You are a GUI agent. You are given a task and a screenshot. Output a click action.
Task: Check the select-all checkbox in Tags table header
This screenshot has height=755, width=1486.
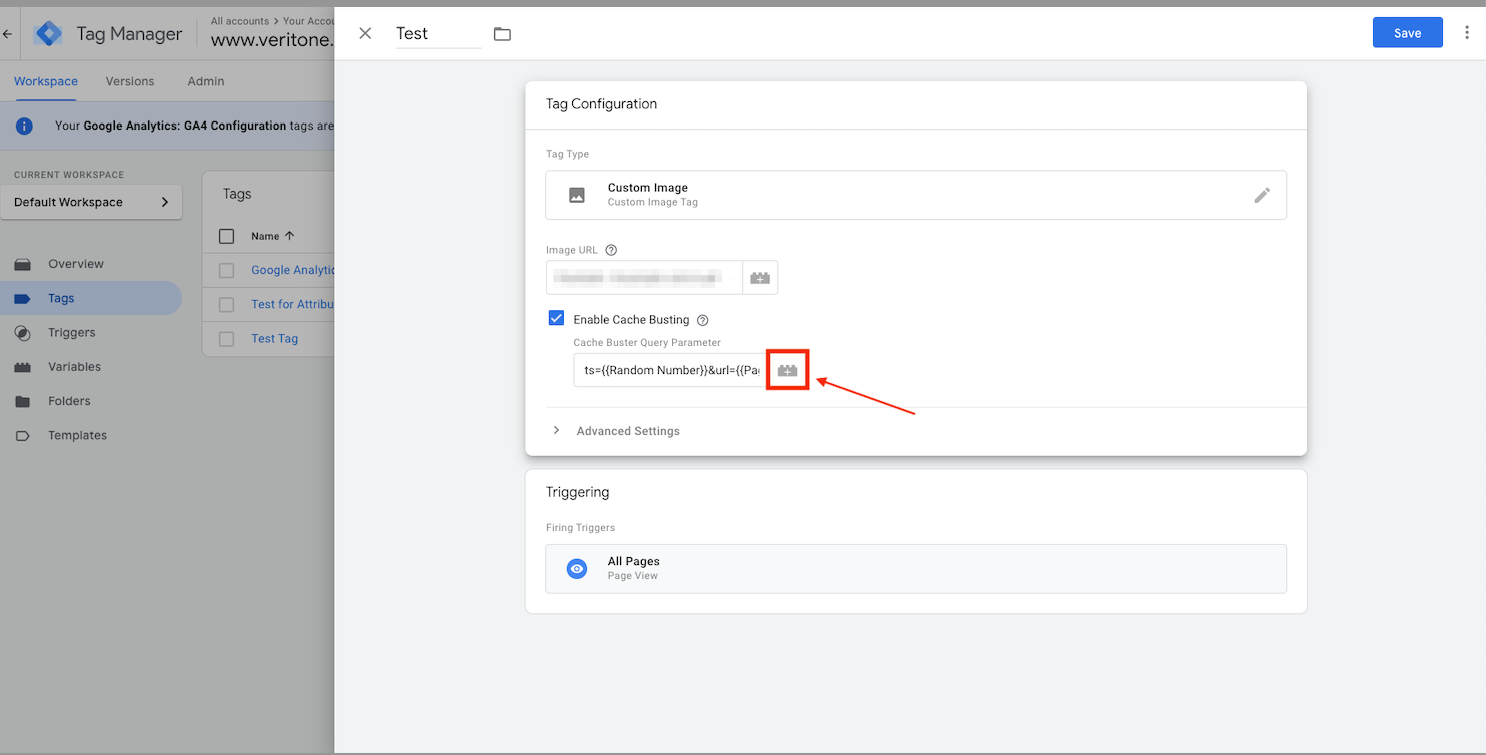pos(226,236)
